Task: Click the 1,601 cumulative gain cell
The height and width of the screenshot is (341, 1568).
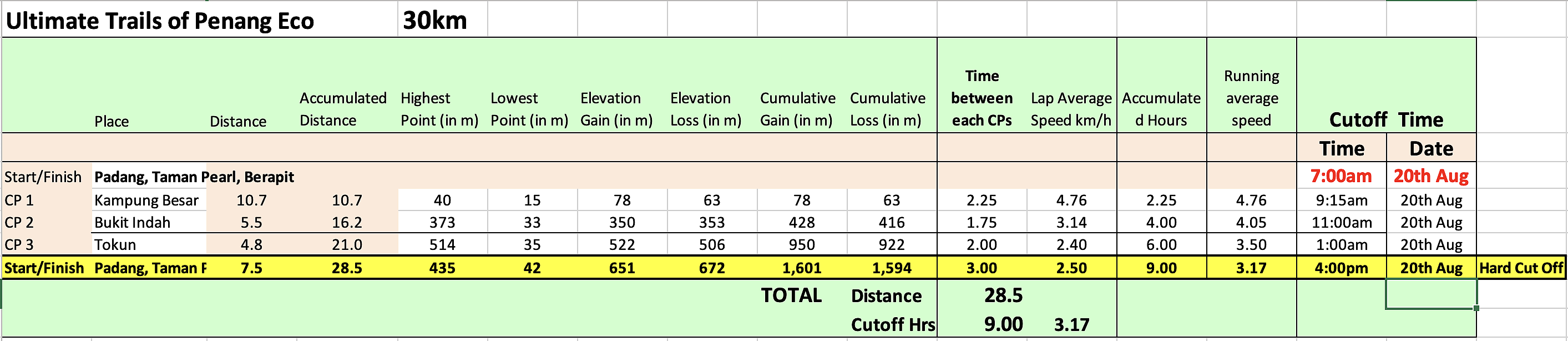Action: click(x=802, y=268)
